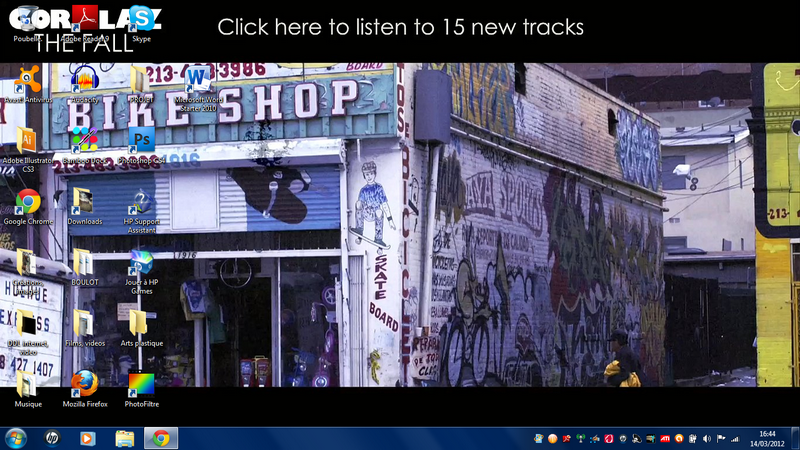Open the Poubelle recycle bin icon
The image size is (800, 450).
point(28,24)
